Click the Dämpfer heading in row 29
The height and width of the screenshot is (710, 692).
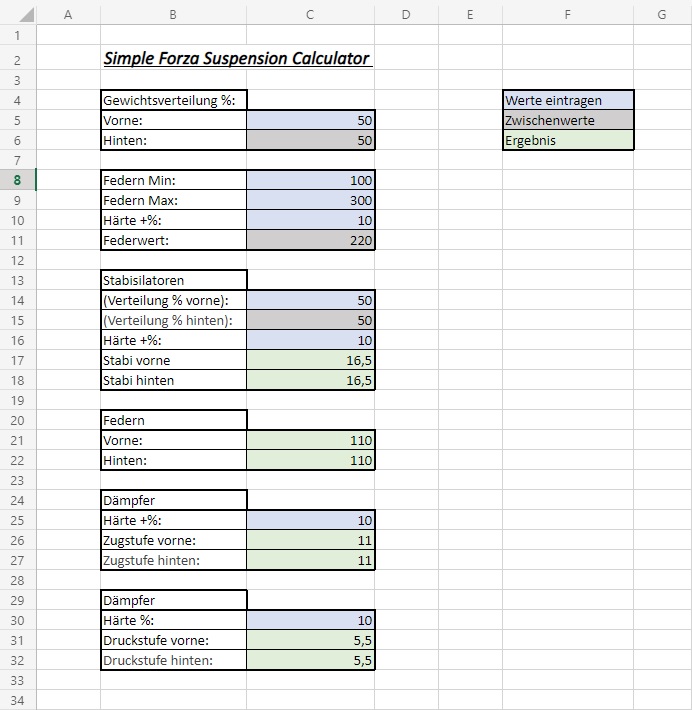pos(173,600)
